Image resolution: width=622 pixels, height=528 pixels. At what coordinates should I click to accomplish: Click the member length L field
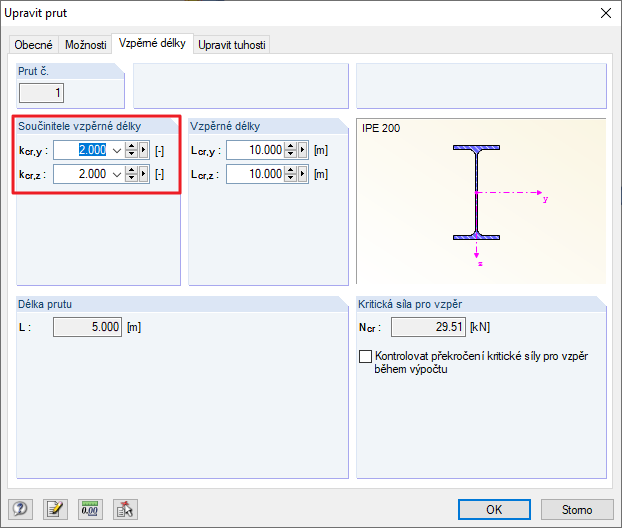pyautogui.click(x=87, y=327)
